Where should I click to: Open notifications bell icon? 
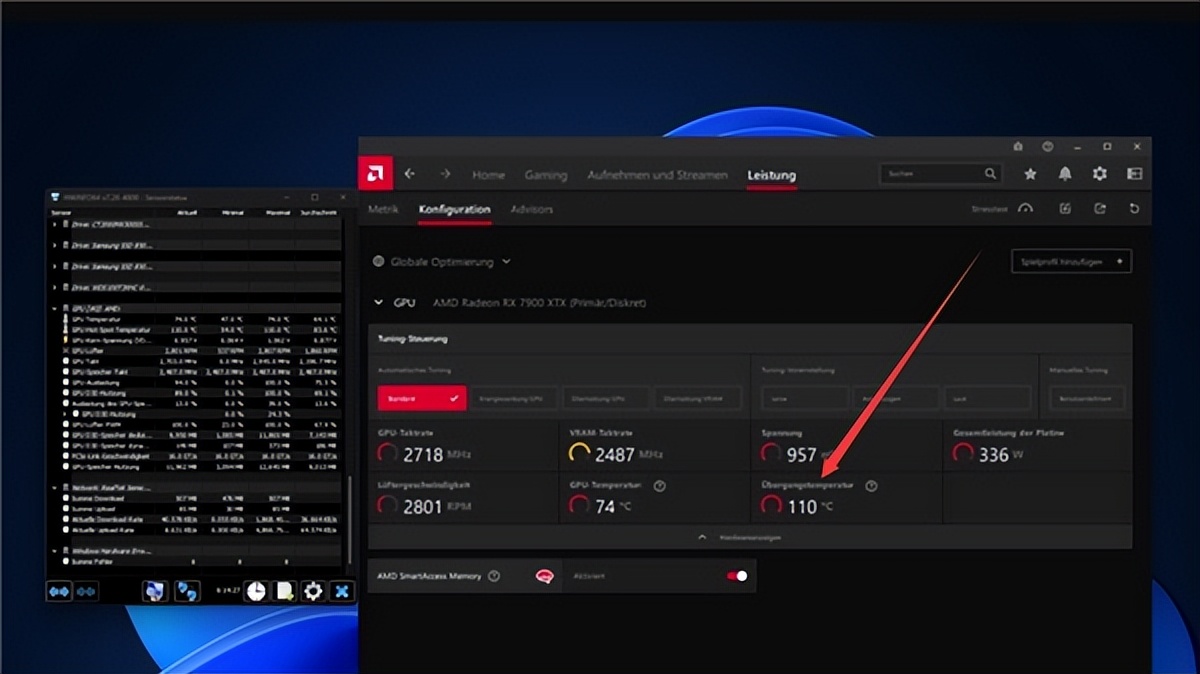(x=1065, y=174)
